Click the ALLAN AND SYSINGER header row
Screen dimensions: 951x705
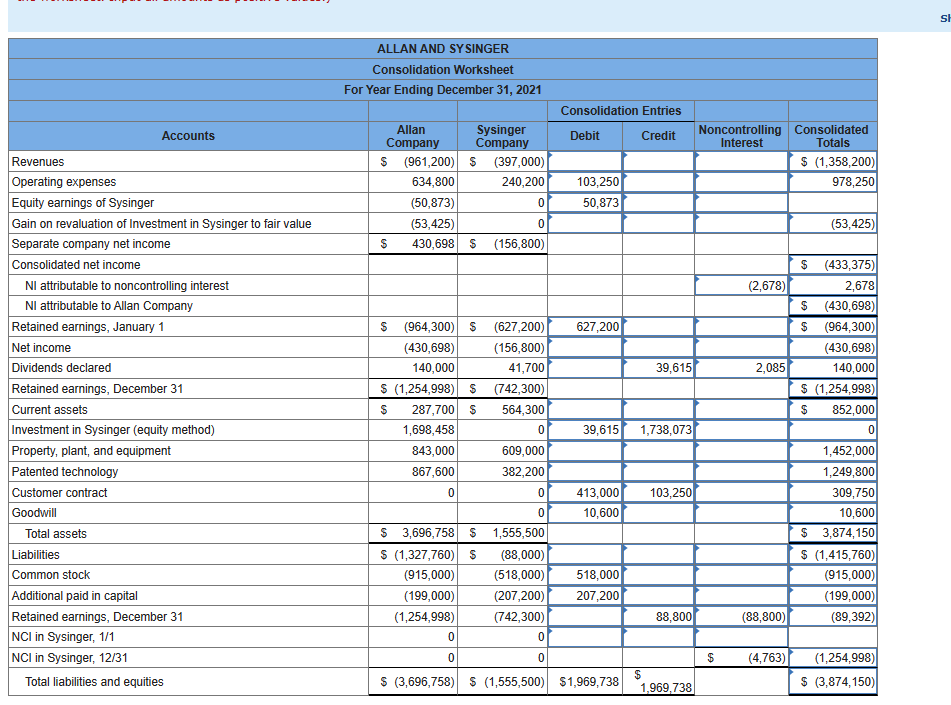(443, 48)
